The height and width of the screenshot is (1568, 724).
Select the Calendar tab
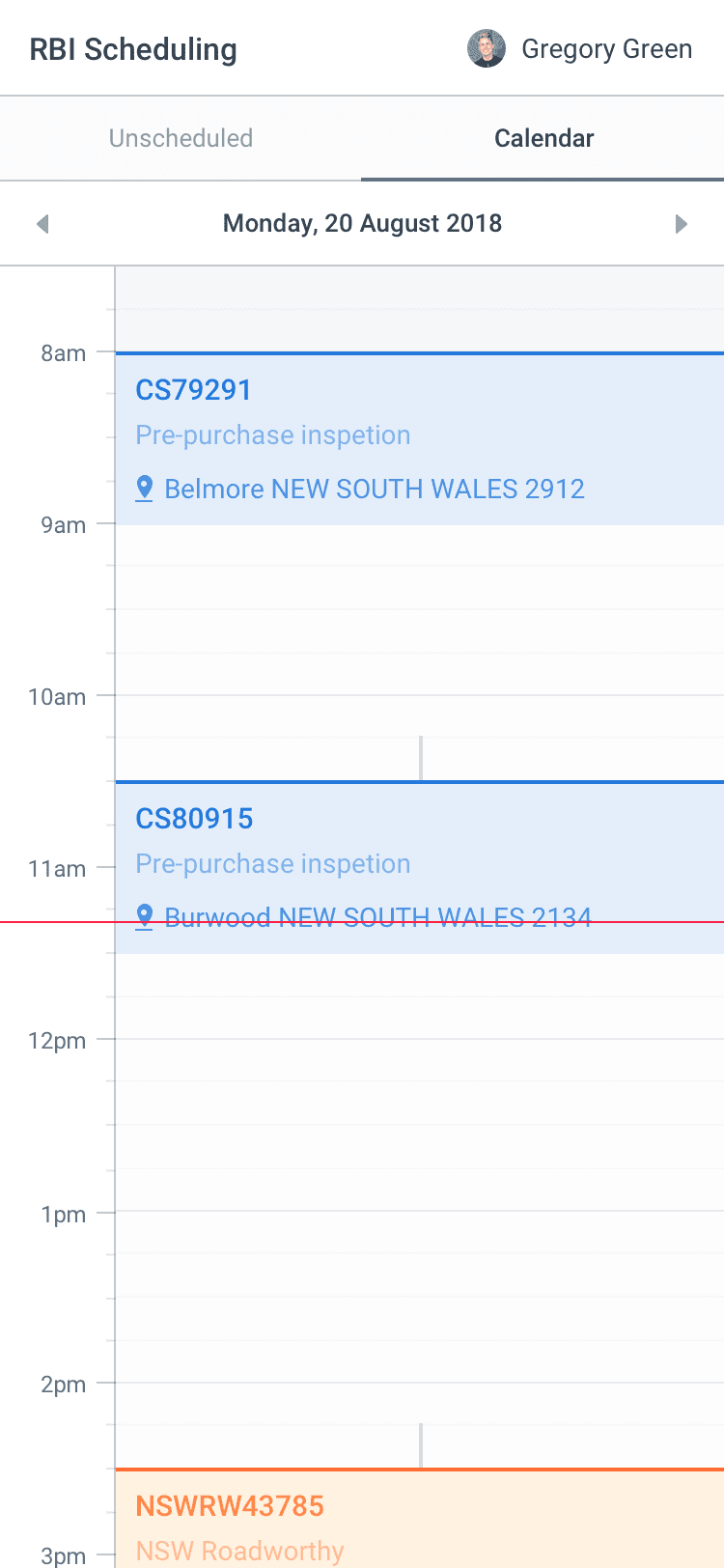pos(543,138)
